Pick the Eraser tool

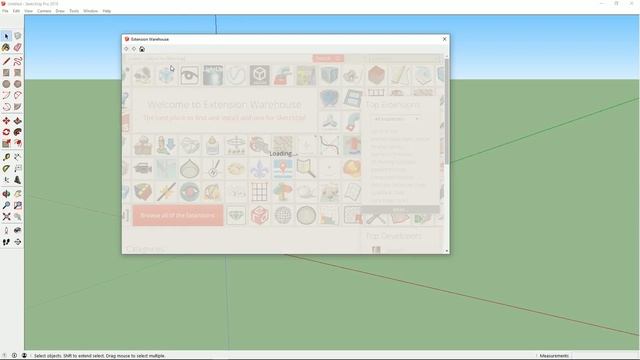click(18, 48)
